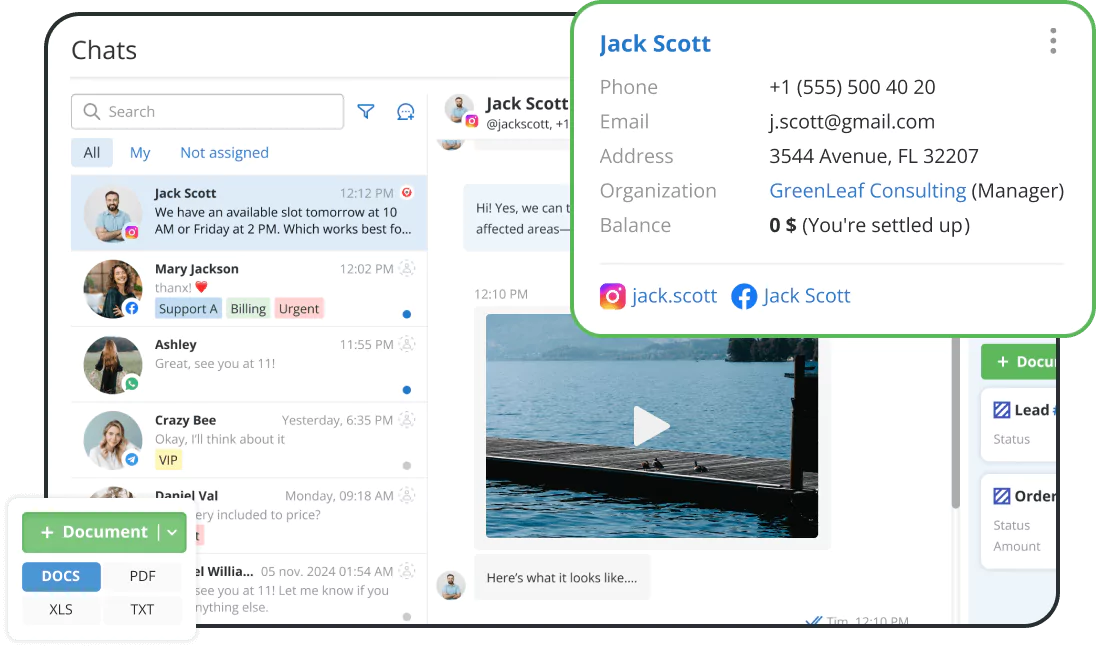
Task: Click the assignee icon on Ashley chat
Action: [x=406, y=344]
